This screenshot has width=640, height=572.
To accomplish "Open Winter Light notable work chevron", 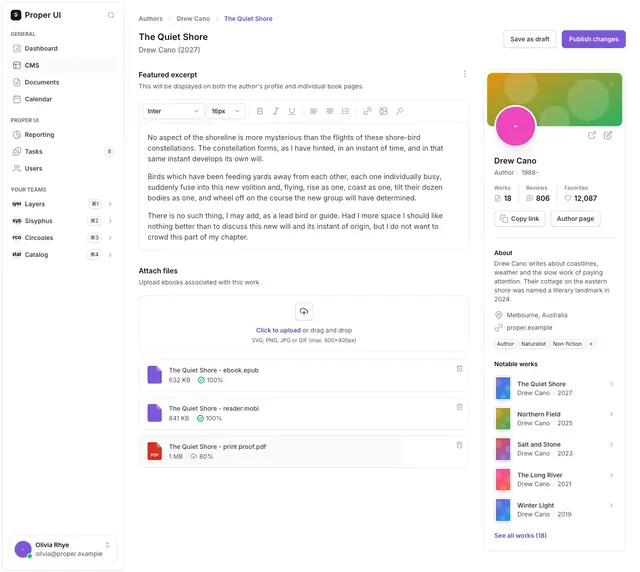I will (611, 505).
